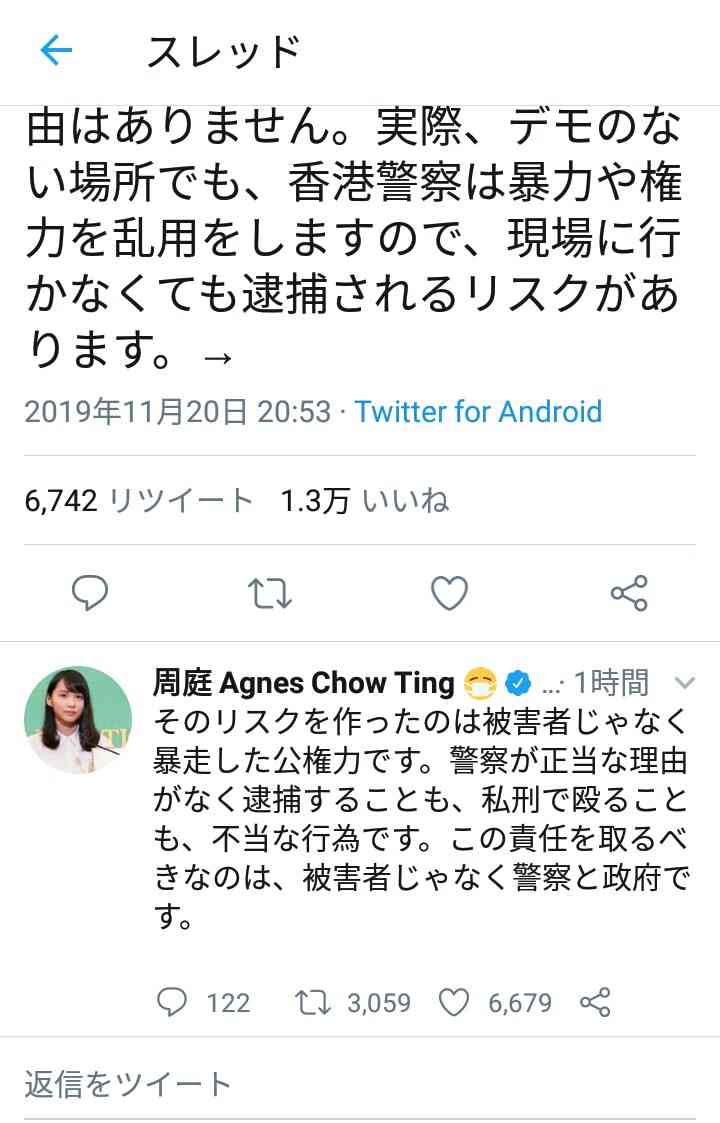Open the 周庭 Agnes Chow Ting profile name
Image resolution: width=720 pixels, height=1123 pixels.
pos(304,683)
